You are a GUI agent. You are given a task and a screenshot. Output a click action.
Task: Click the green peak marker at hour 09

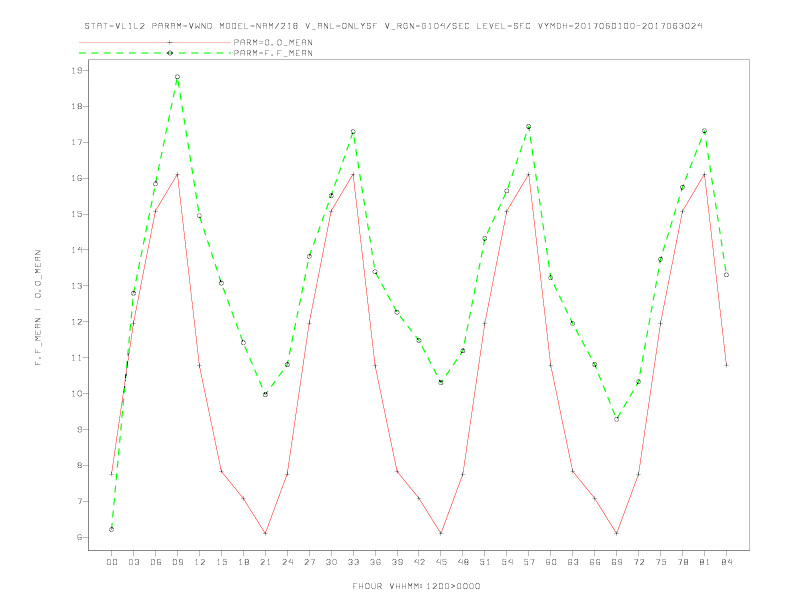177,77
